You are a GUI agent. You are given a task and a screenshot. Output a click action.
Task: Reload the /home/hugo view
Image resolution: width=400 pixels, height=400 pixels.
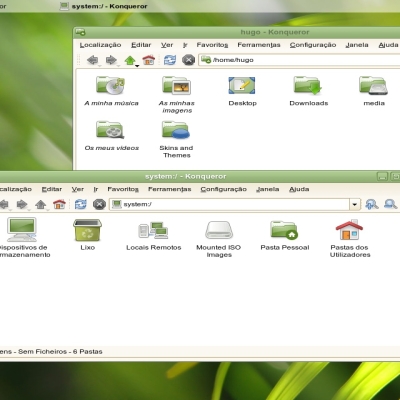tap(170, 60)
